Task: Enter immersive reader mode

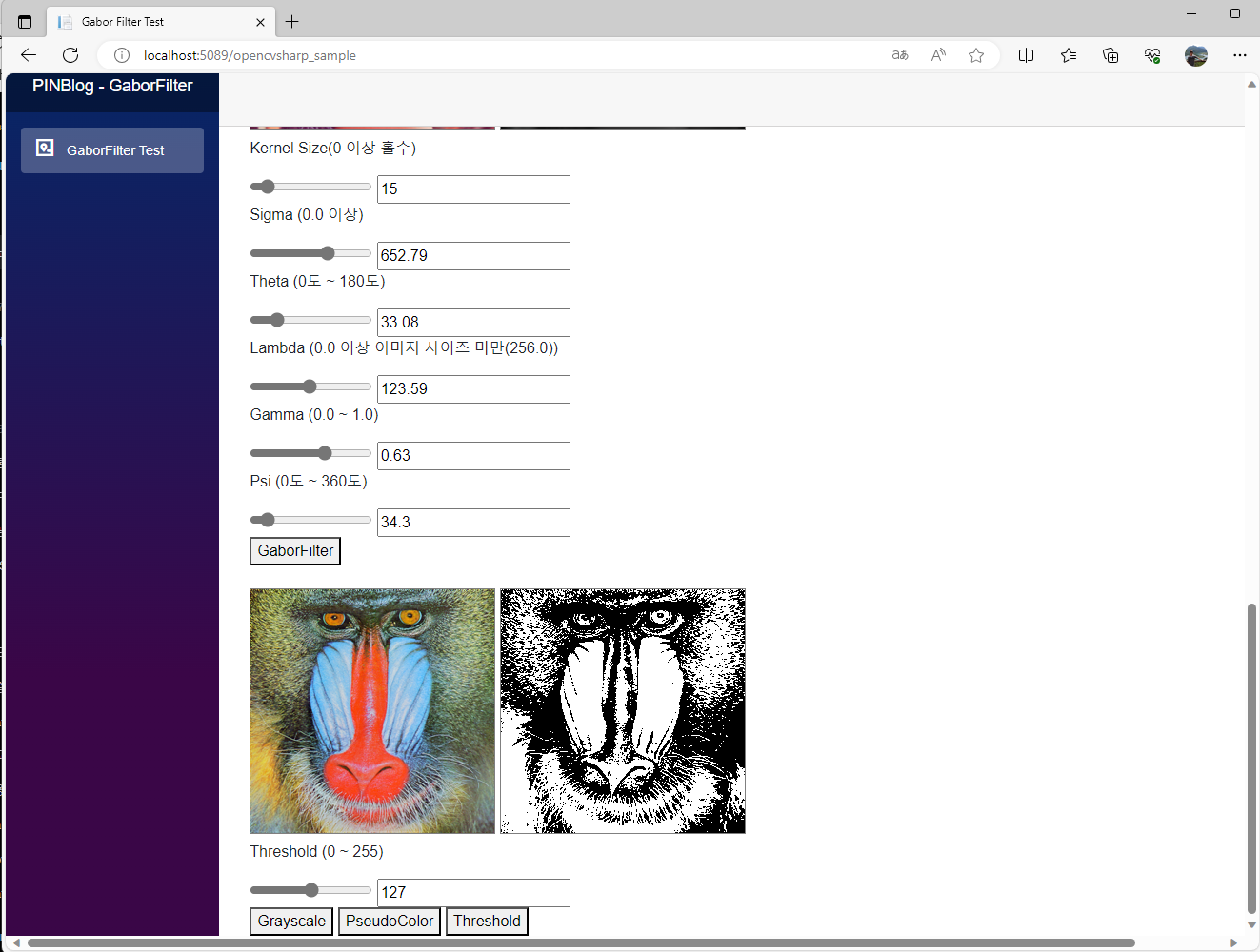Action: 938,55
